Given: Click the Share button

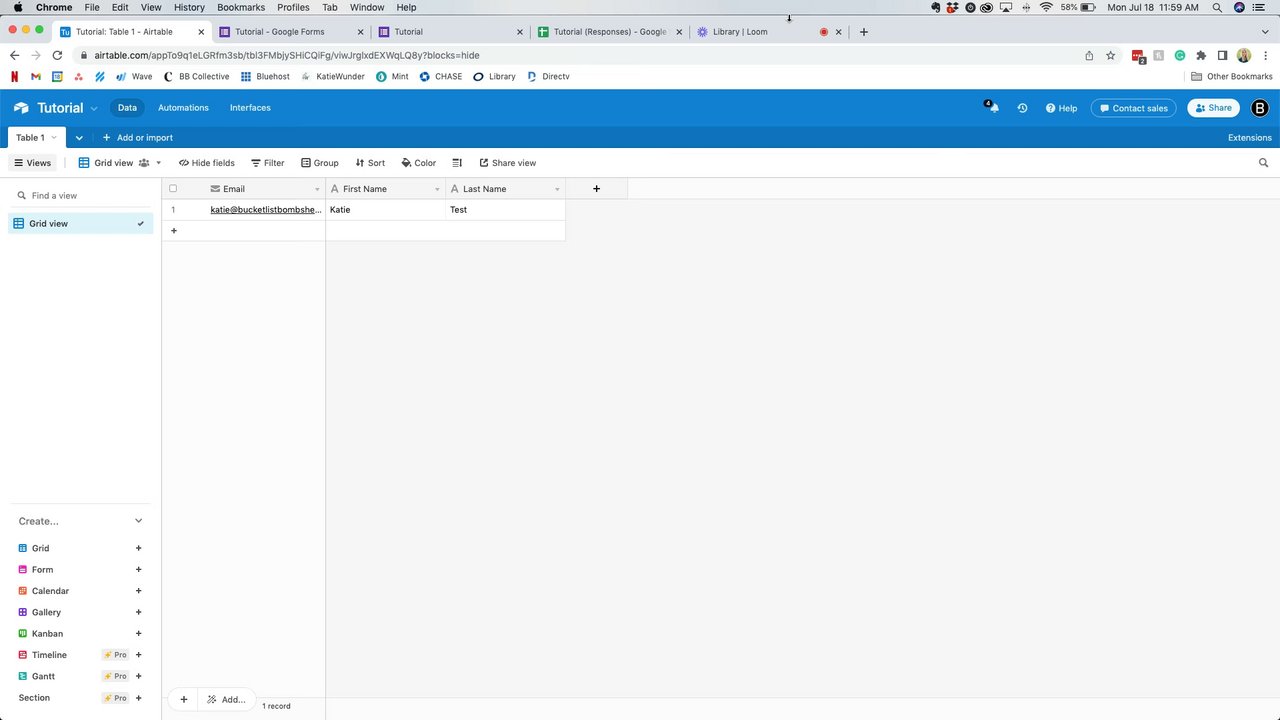Looking at the screenshot, I should coord(1213,108).
